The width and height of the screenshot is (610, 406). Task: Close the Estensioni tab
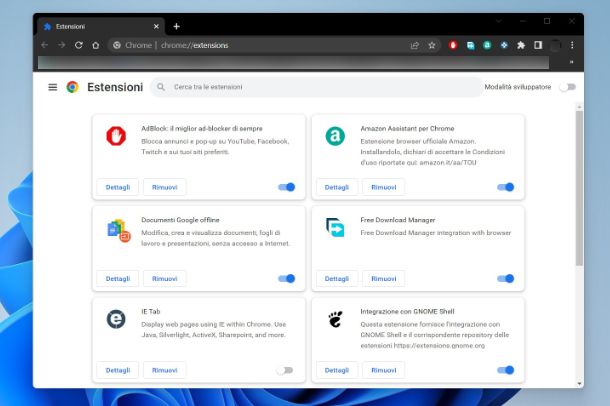[156, 26]
